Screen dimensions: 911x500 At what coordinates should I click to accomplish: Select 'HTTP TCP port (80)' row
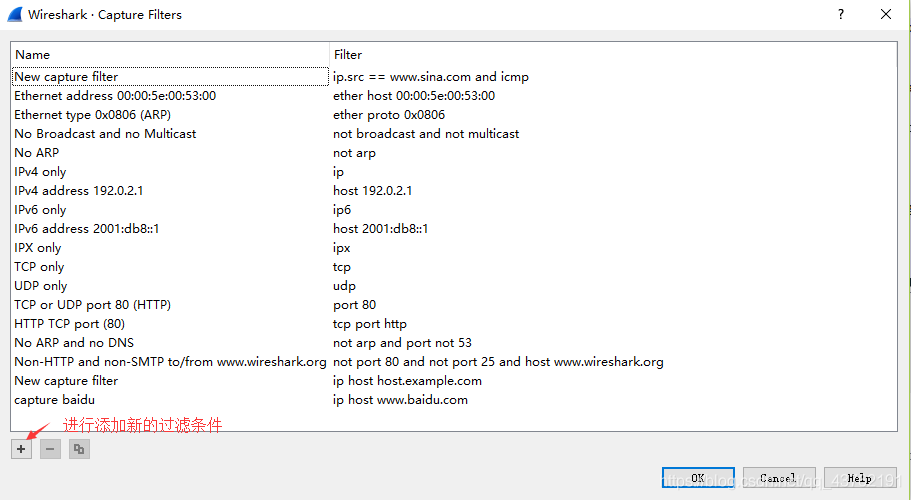tap(69, 323)
